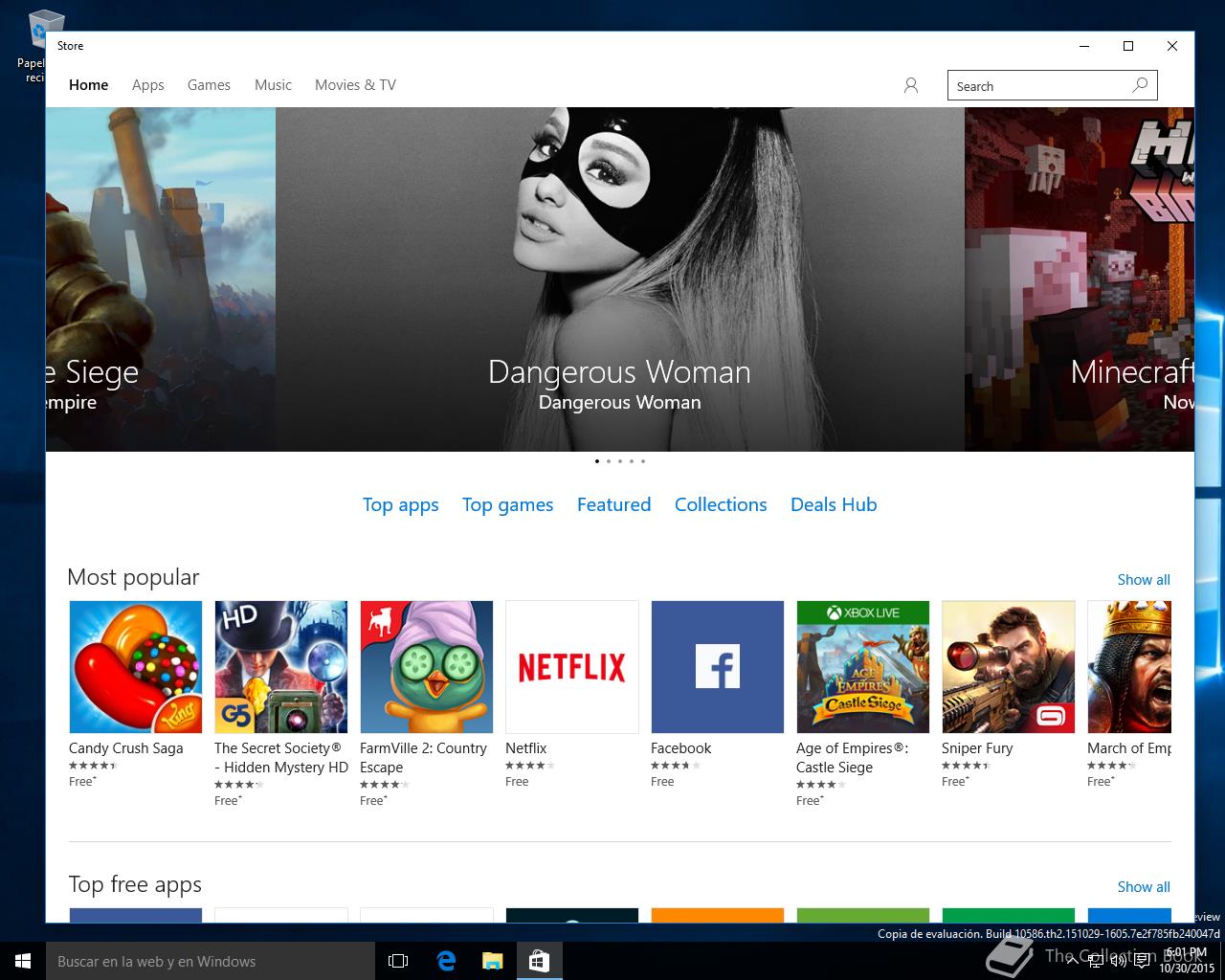This screenshot has width=1225, height=980.
Task: Show all Most popular items
Action: (x=1144, y=580)
